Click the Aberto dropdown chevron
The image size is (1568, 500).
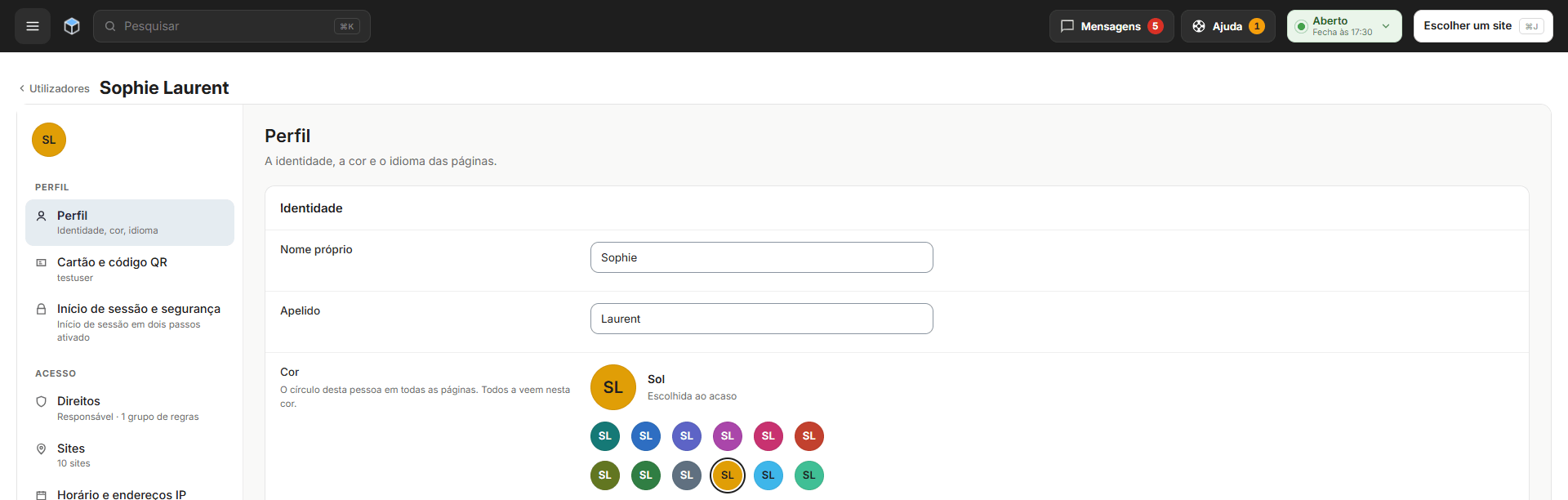(1386, 26)
